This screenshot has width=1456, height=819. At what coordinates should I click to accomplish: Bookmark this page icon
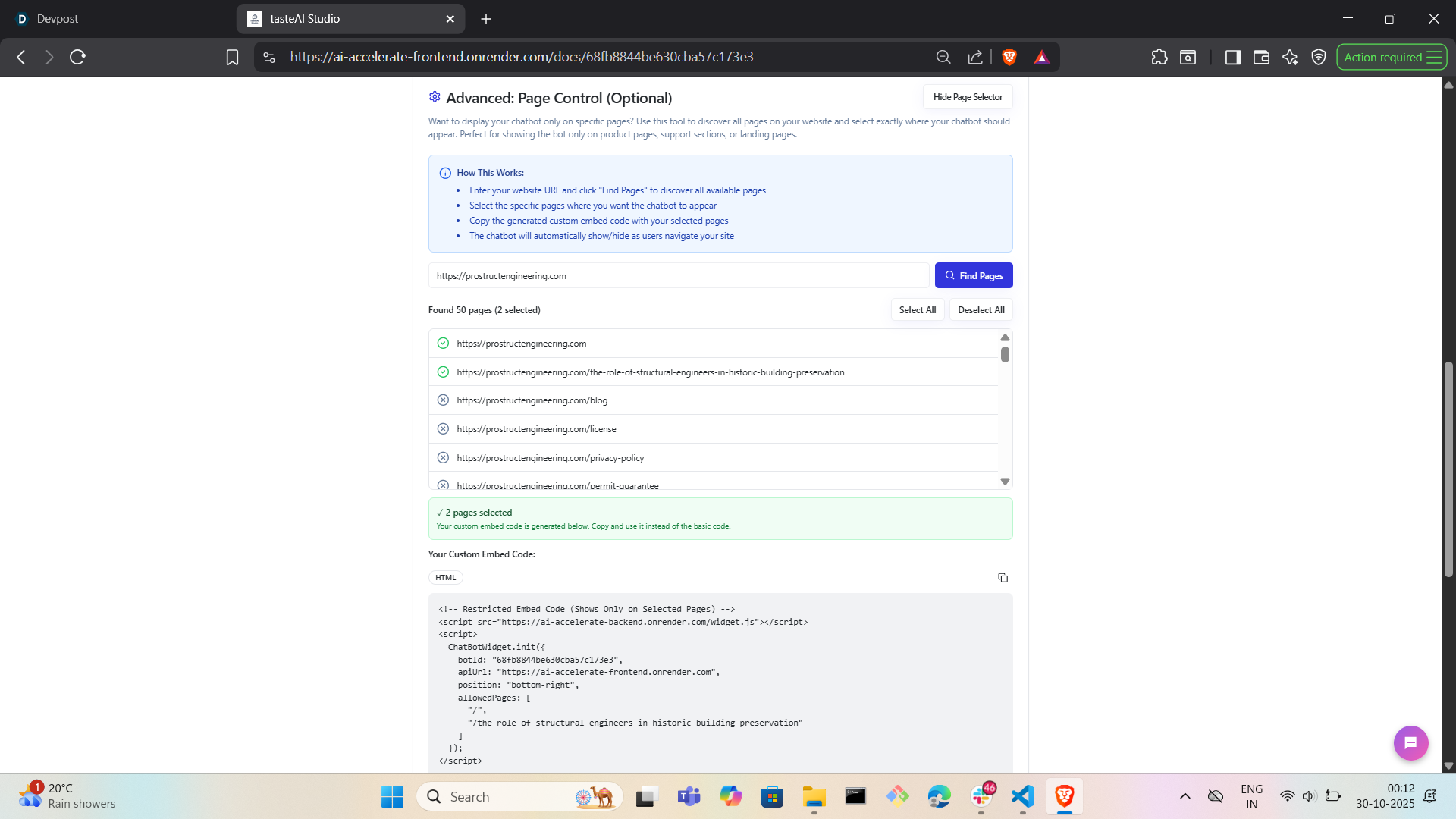click(x=232, y=57)
